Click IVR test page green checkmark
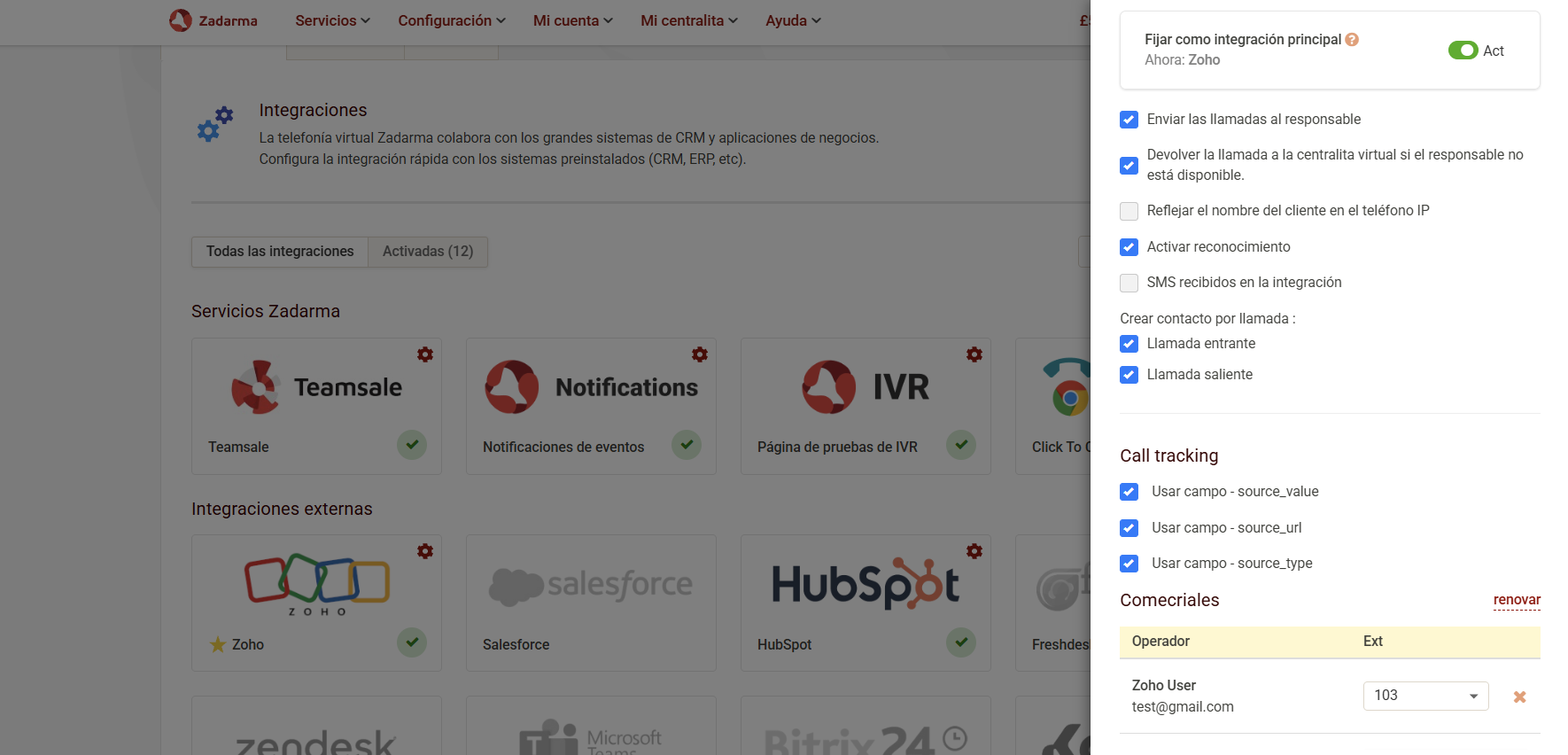This screenshot has height=755, width=1568. click(961, 445)
